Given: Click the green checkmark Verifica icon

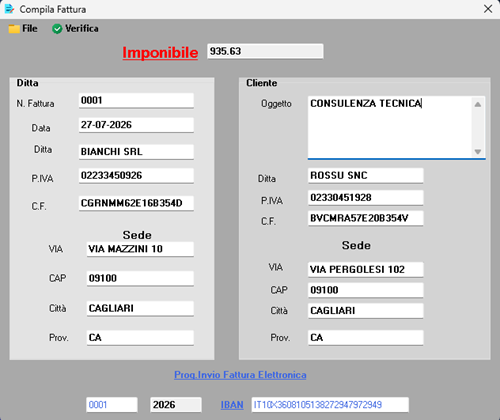Looking at the screenshot, I should (57, 29).
